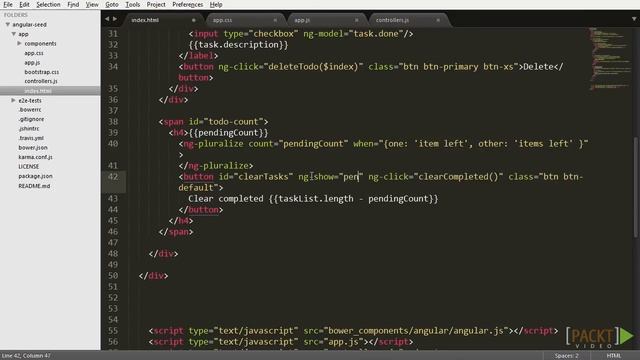Open the Edit menu

(24, 4)
